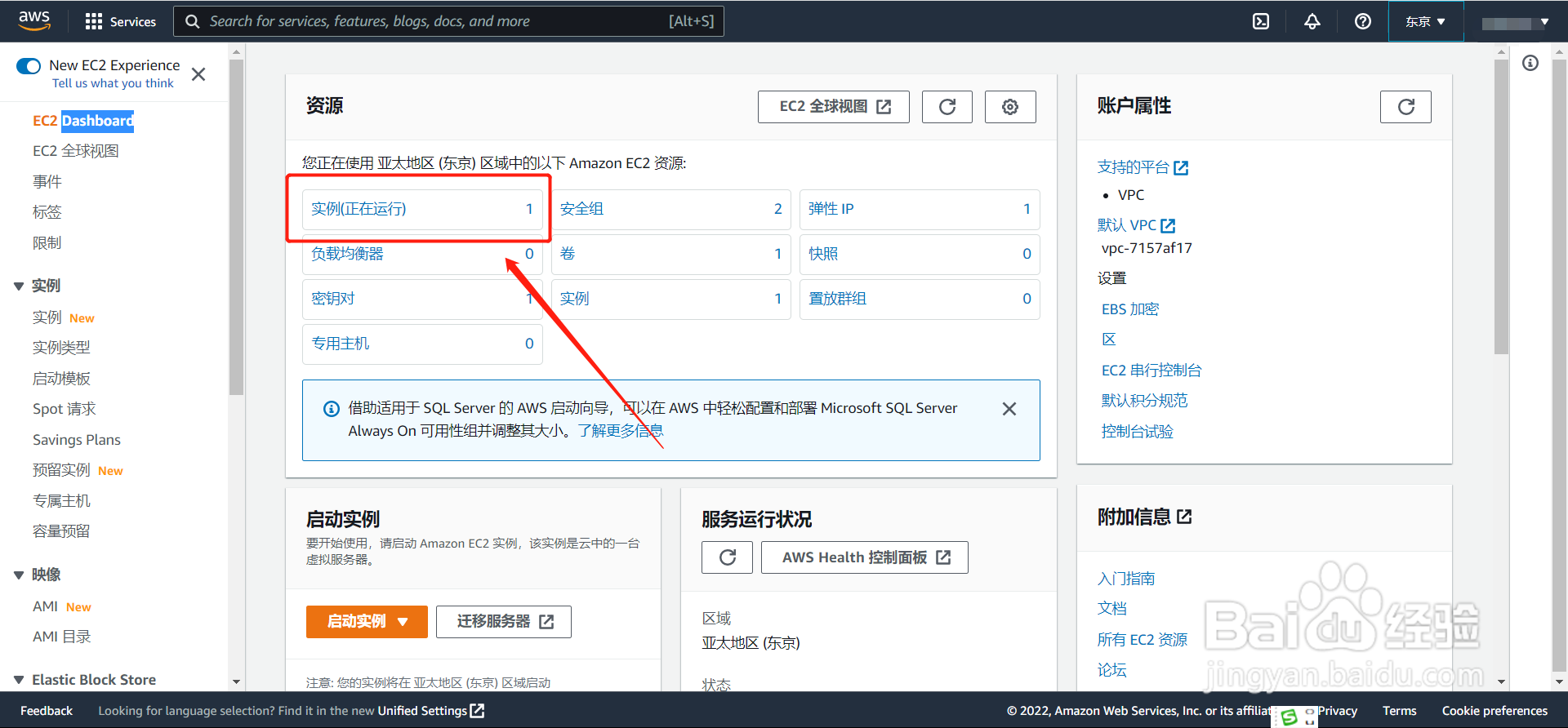Open AMI 目录 in the sidebar

[x=62, y=637]
